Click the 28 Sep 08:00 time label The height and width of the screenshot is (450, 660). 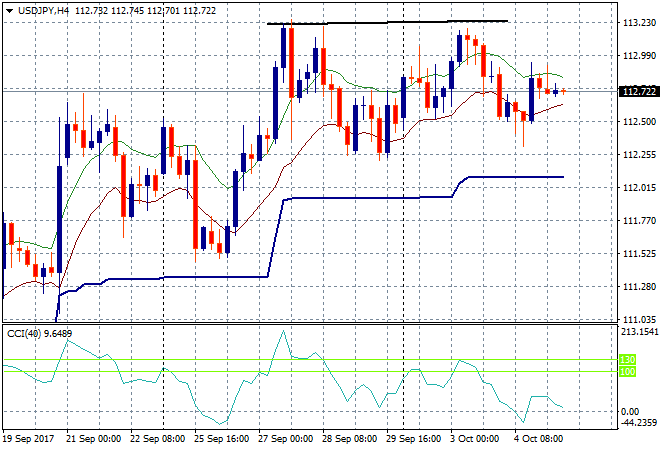(x=349, y=439)
